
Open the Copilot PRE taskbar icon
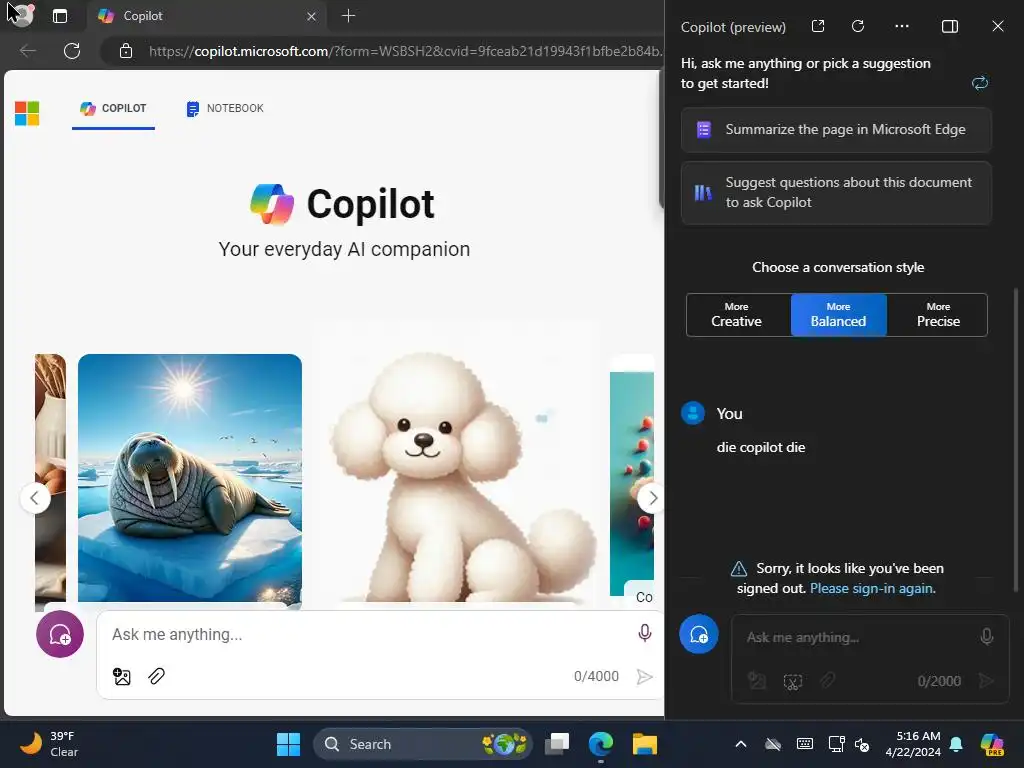[x=992, y=744]
